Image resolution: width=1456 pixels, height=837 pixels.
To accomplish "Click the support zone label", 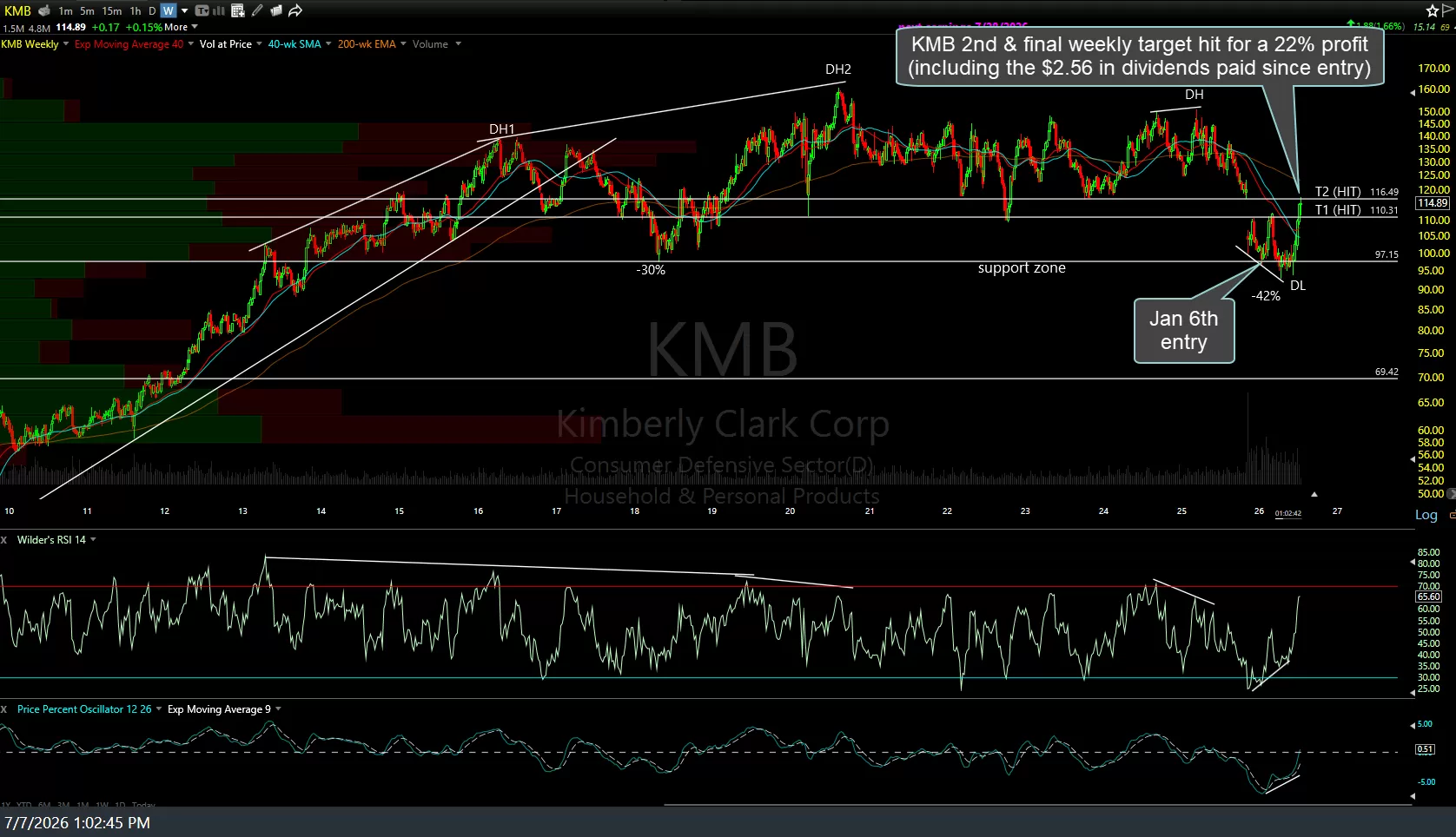I will [1022, 268].
